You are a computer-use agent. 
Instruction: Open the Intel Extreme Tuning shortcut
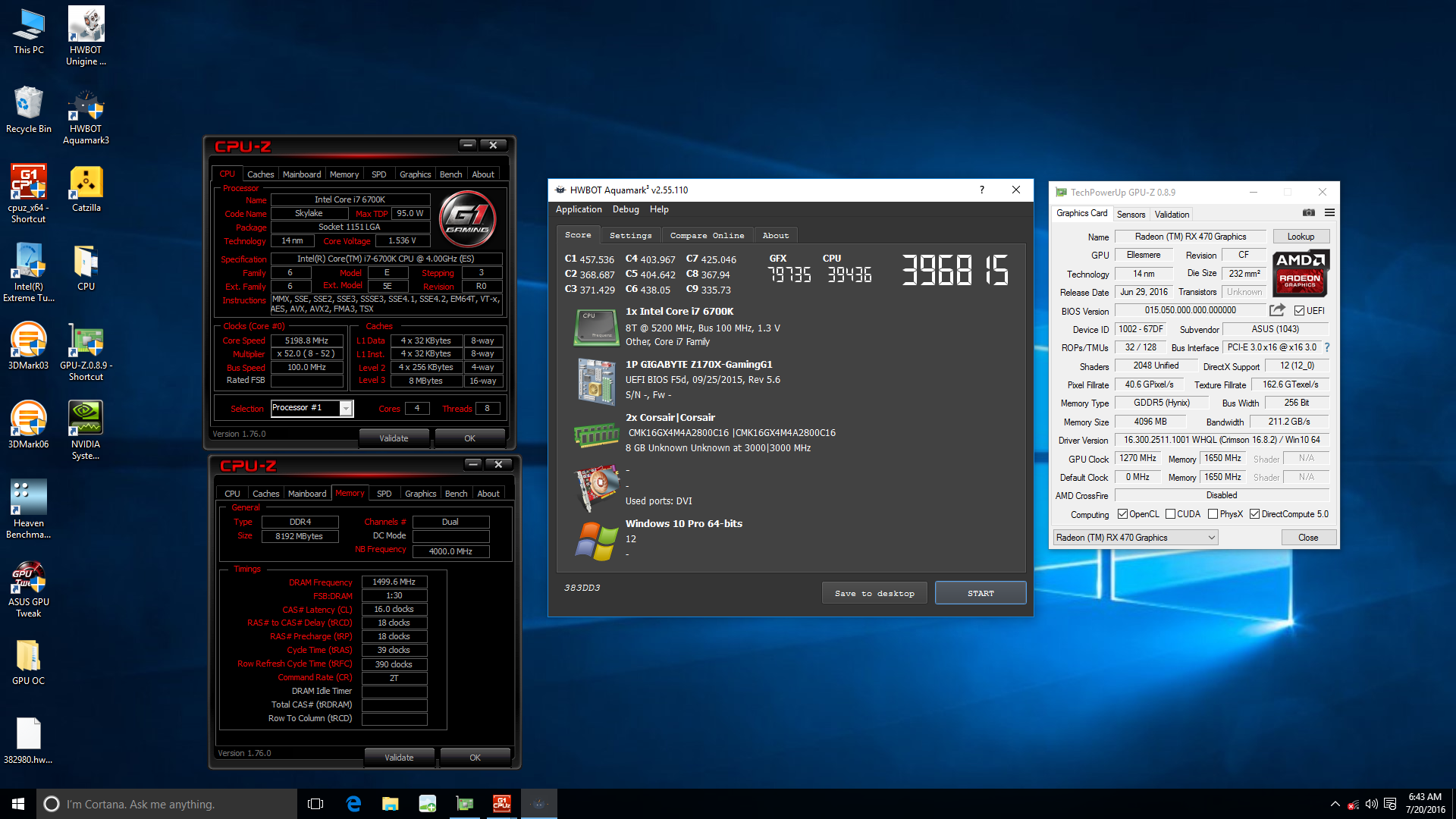click(29, 273)
